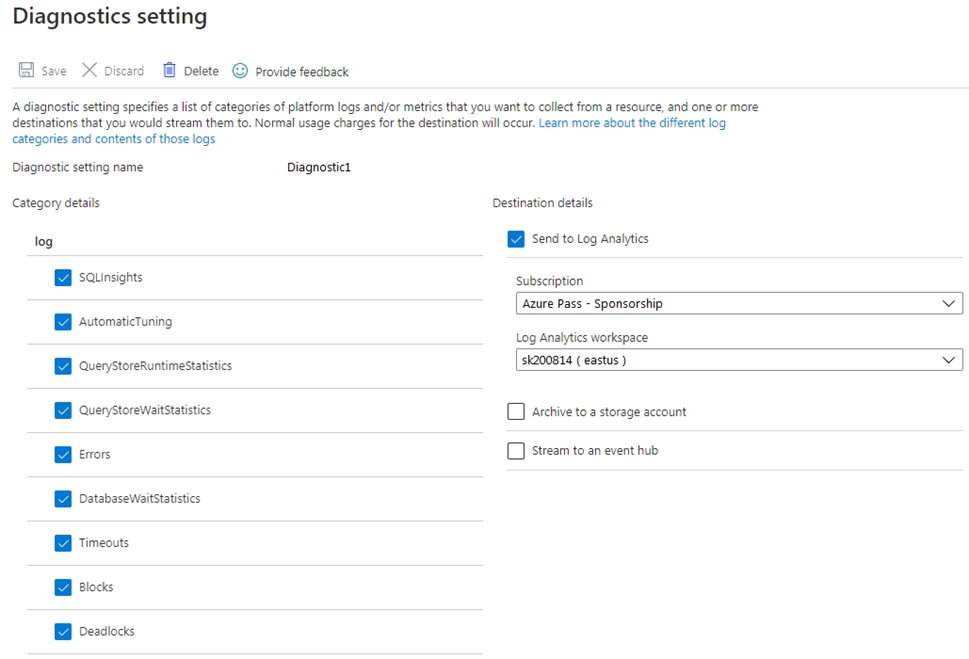Uncheck the AutomaticTuning log checkbox
This screenshot has height=659, width=969.
point(63,322)
